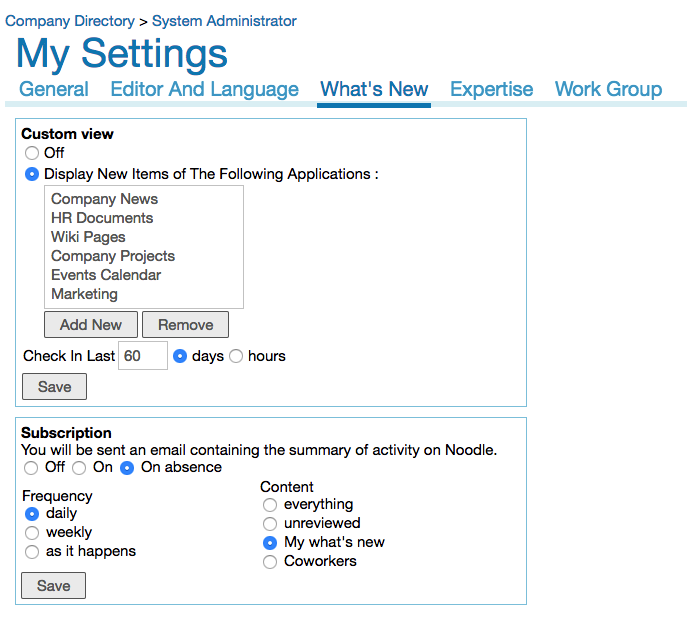The width and height of the screenshot is (687, 621).
Task: Go to Work Group tab
Action: click(608, 89)
